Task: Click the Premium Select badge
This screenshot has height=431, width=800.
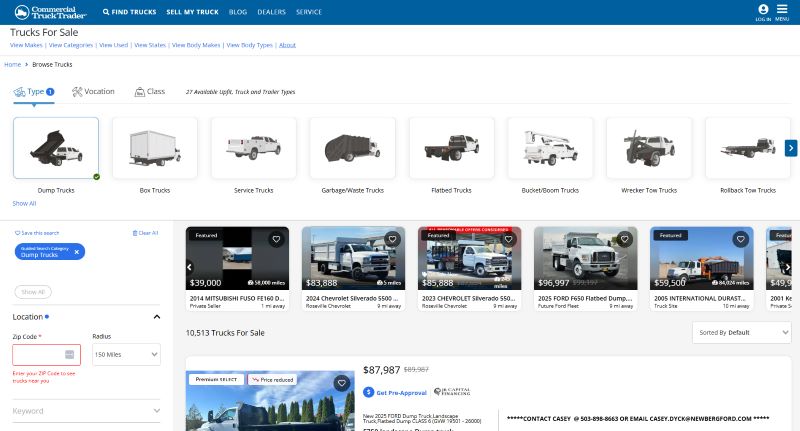Action: coord(216,379)
